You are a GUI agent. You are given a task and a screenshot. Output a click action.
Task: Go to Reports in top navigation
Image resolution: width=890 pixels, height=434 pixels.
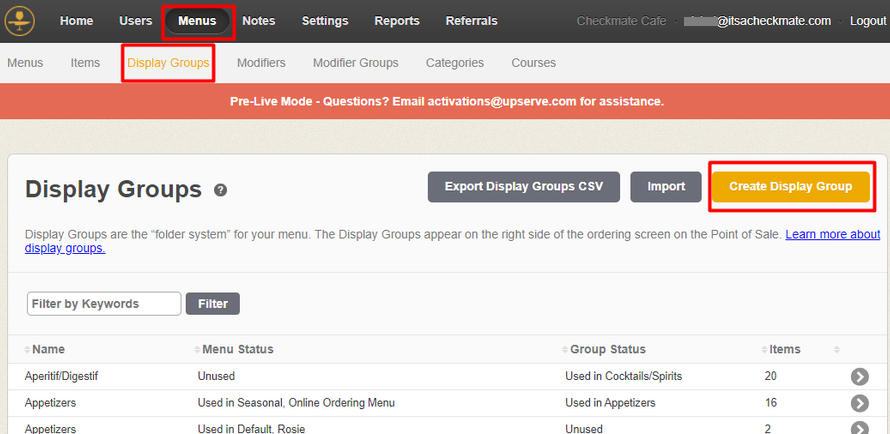tap(397, 21)
